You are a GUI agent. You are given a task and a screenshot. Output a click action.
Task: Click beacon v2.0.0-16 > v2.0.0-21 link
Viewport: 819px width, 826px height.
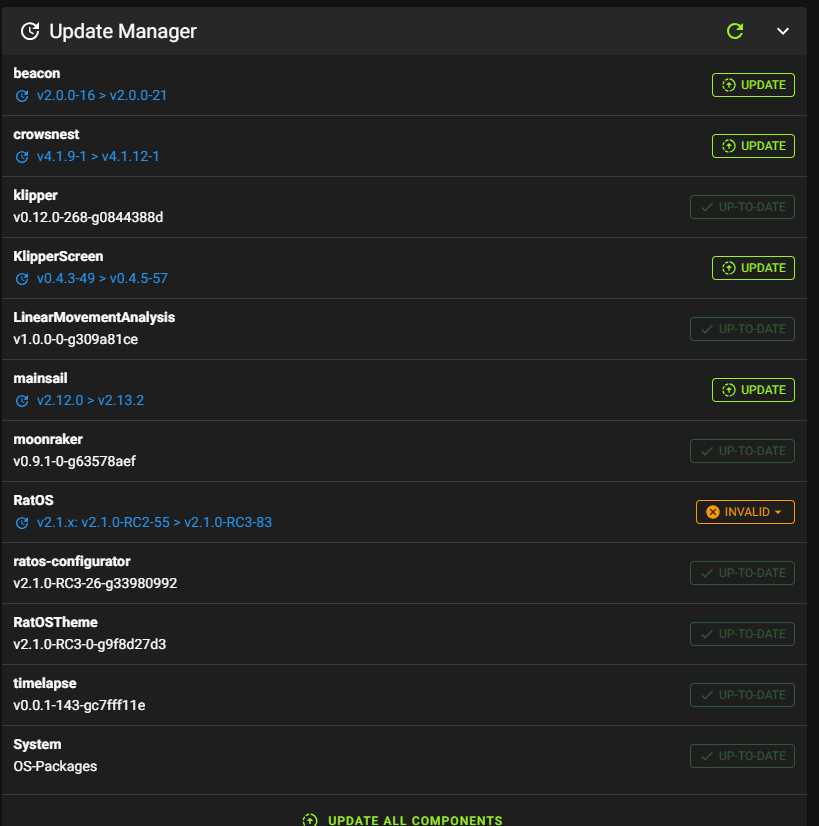(x=102, y=95)
